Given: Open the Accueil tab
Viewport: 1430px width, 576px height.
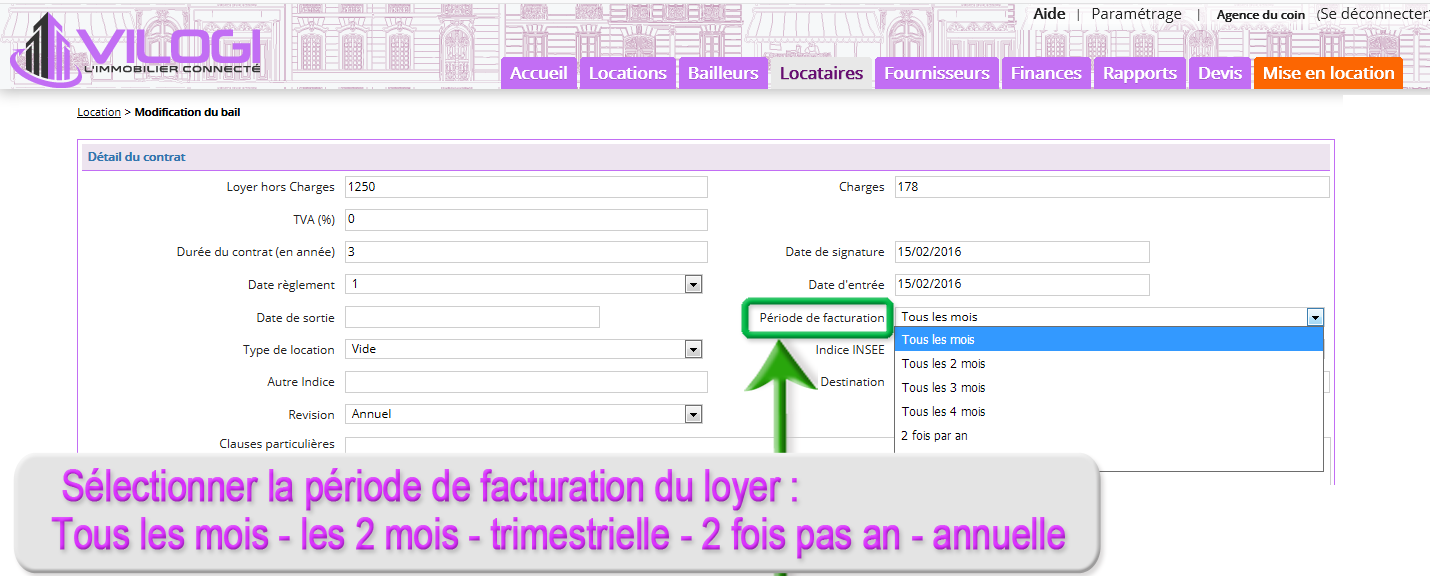Looking at the screenshot, I should pyautogui.click(x=539, y=73).
